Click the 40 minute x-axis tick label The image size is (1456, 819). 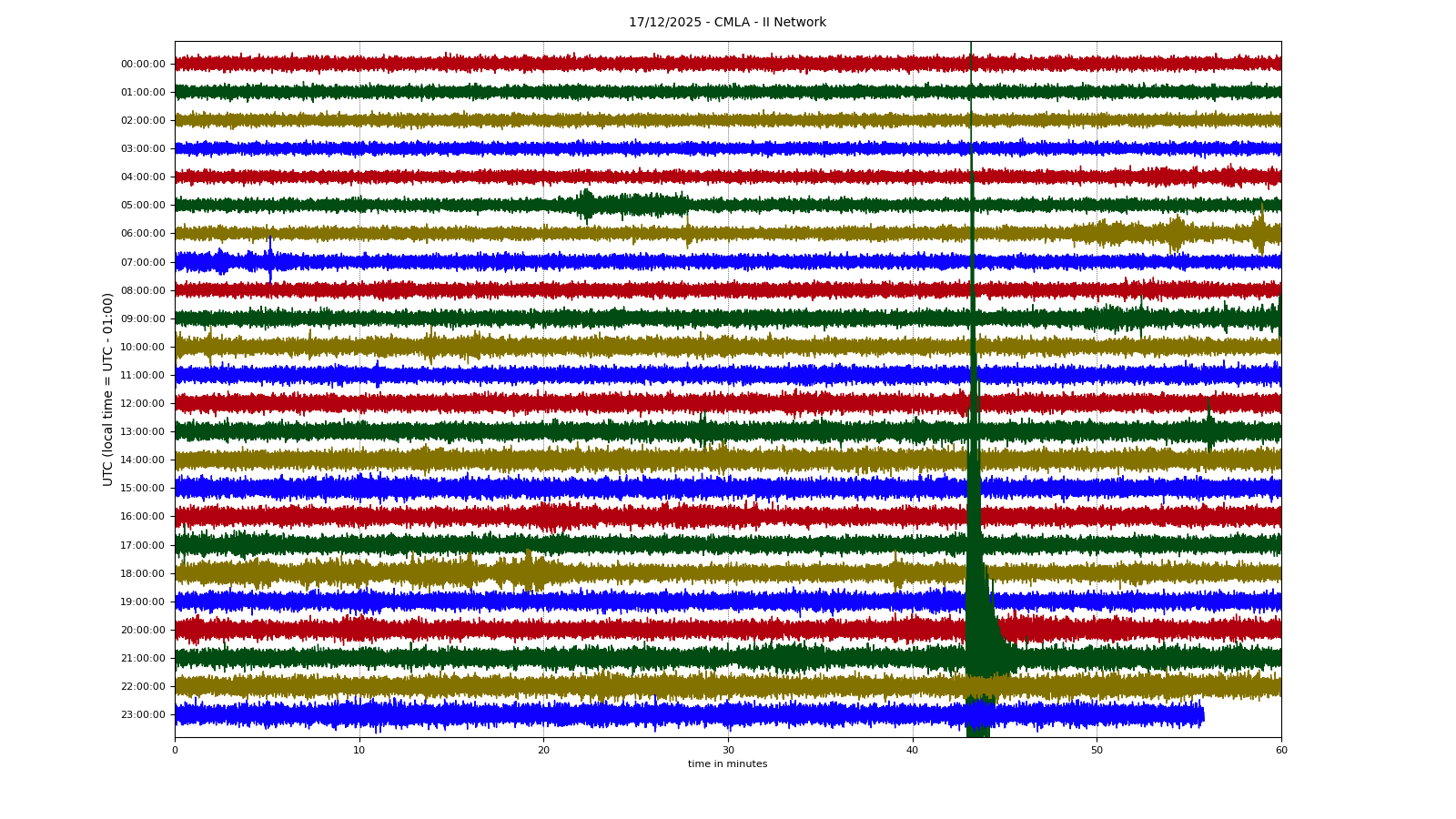coord(913,750)
